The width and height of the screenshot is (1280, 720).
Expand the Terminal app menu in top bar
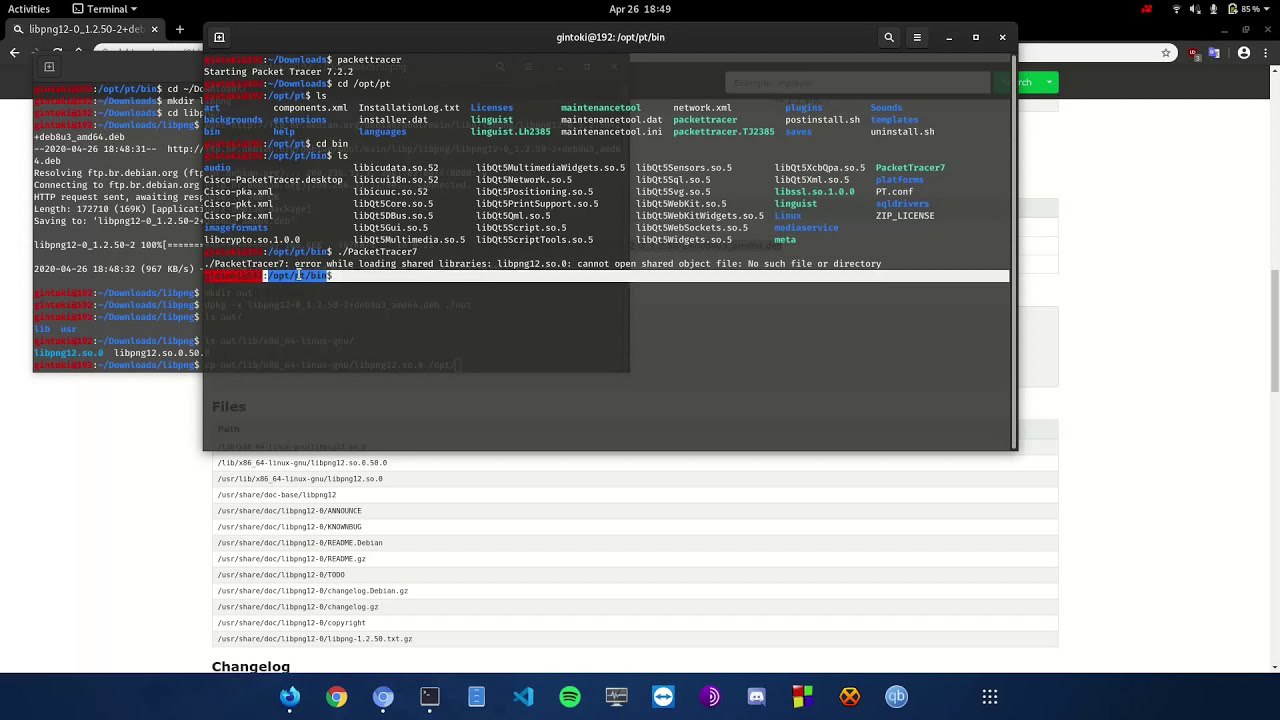[106, 9]
